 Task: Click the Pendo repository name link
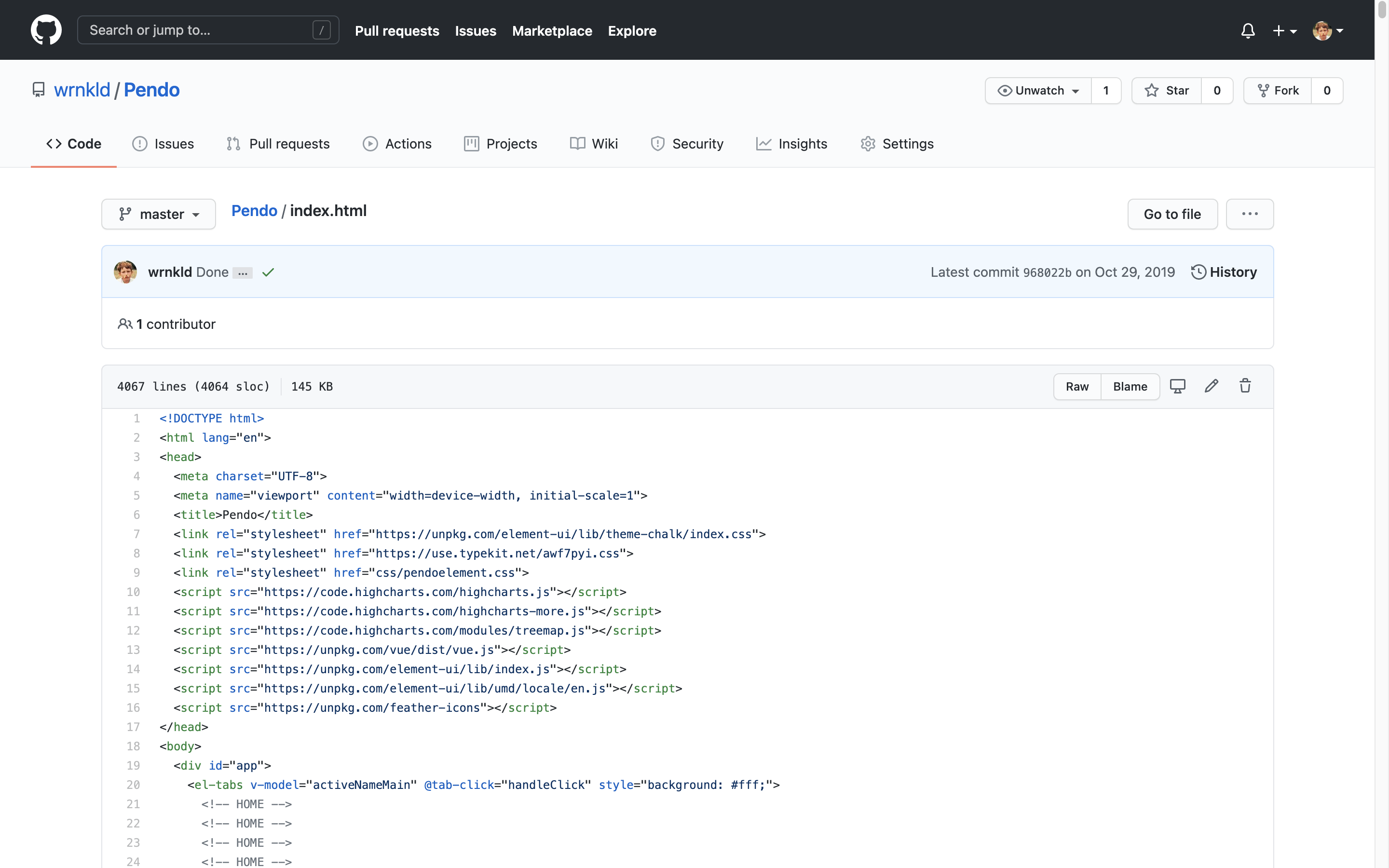[x=151, y=90]
